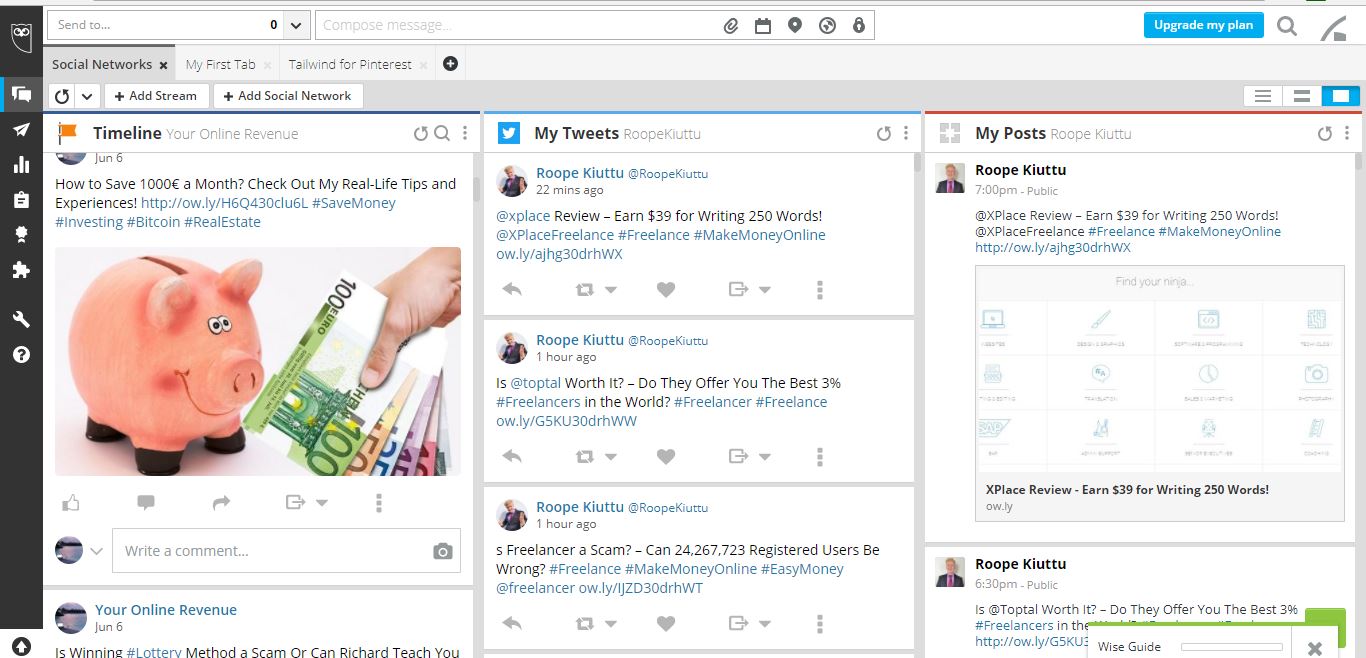
Task: Open App Directory puzzle icon
Action: [21, 270]
